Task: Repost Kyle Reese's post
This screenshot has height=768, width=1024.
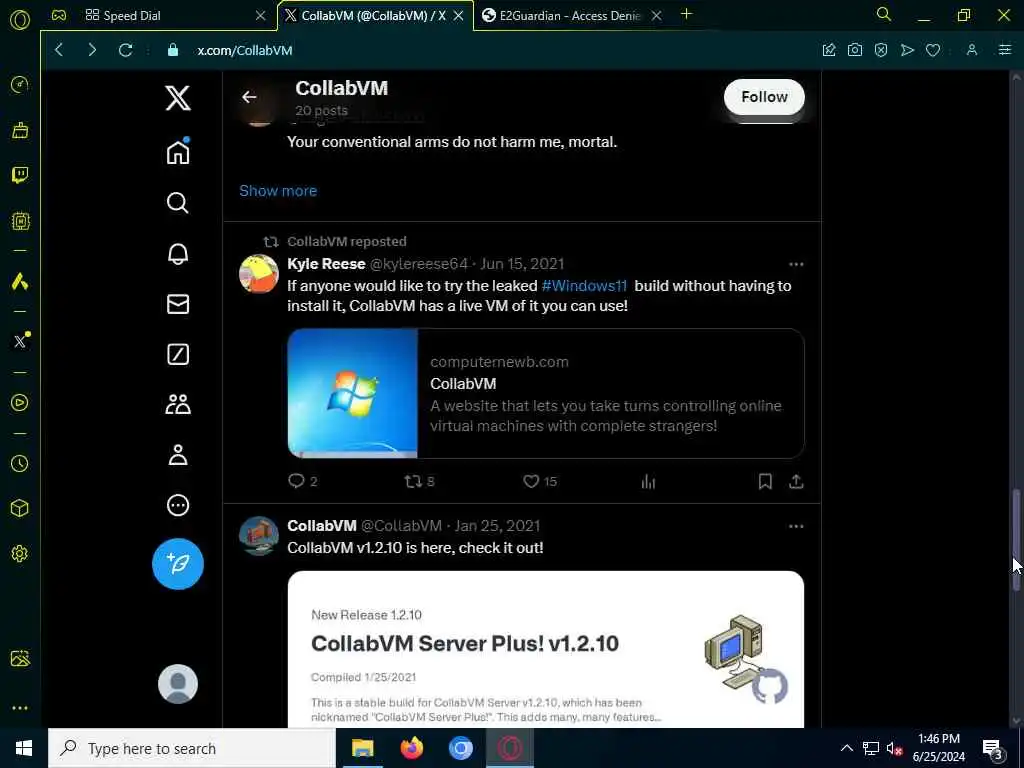Action: point(419,482)
